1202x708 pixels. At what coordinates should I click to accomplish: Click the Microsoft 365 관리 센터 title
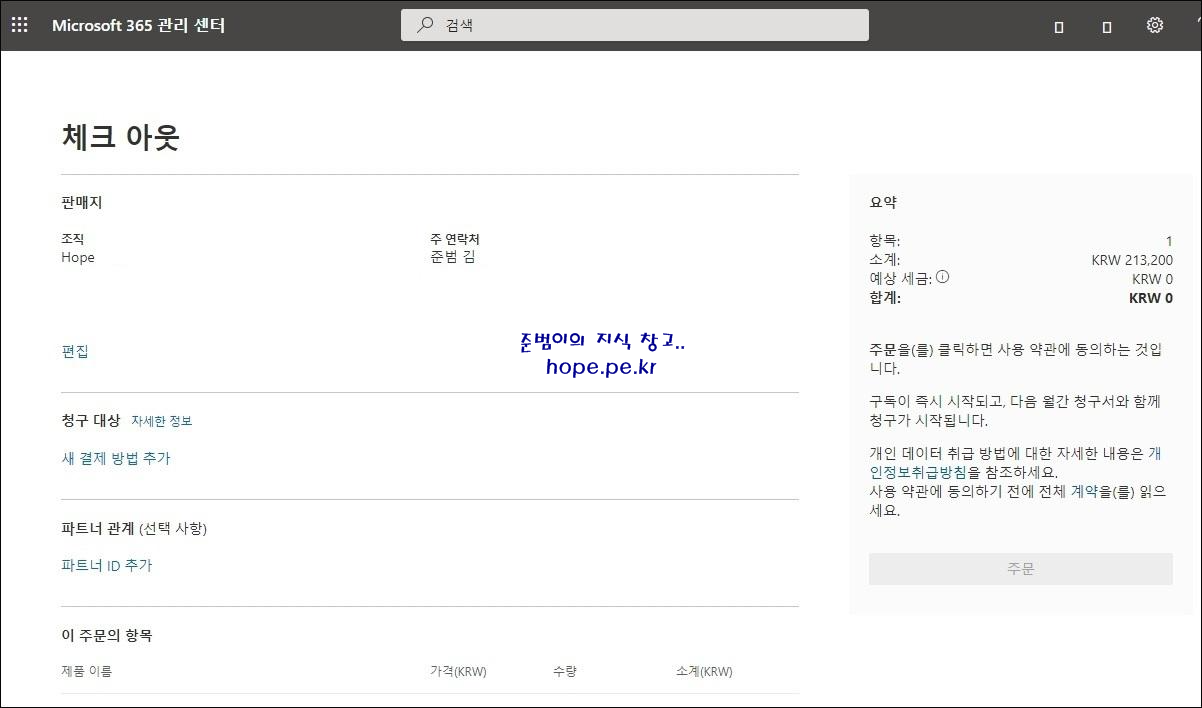click(x=139, y=25)
